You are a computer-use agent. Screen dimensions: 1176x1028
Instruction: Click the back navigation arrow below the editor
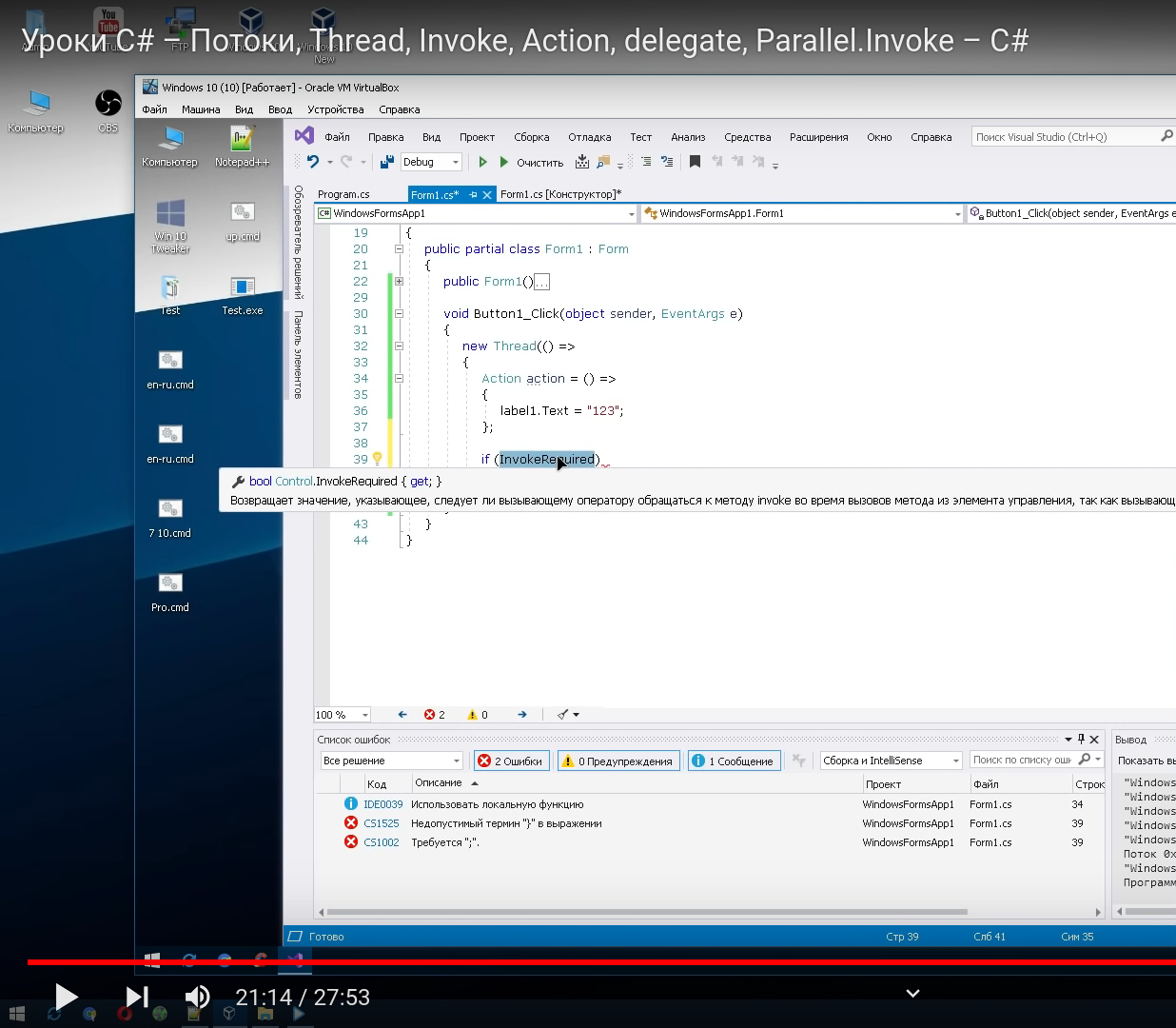402,714
